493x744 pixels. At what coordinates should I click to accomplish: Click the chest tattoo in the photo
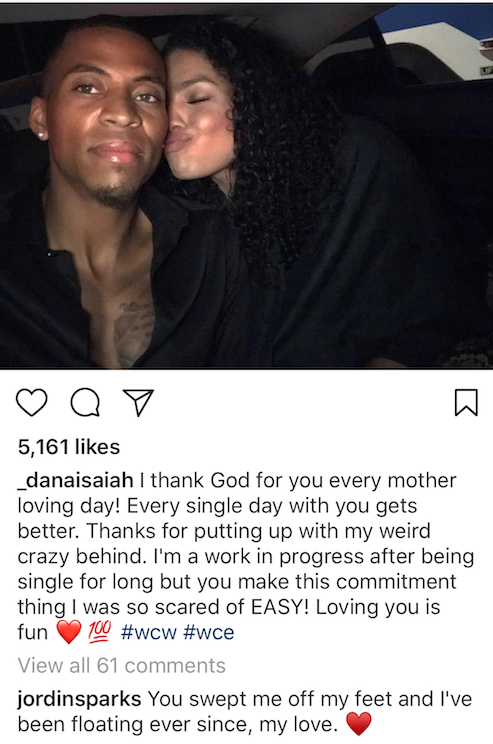pos(134,327)
